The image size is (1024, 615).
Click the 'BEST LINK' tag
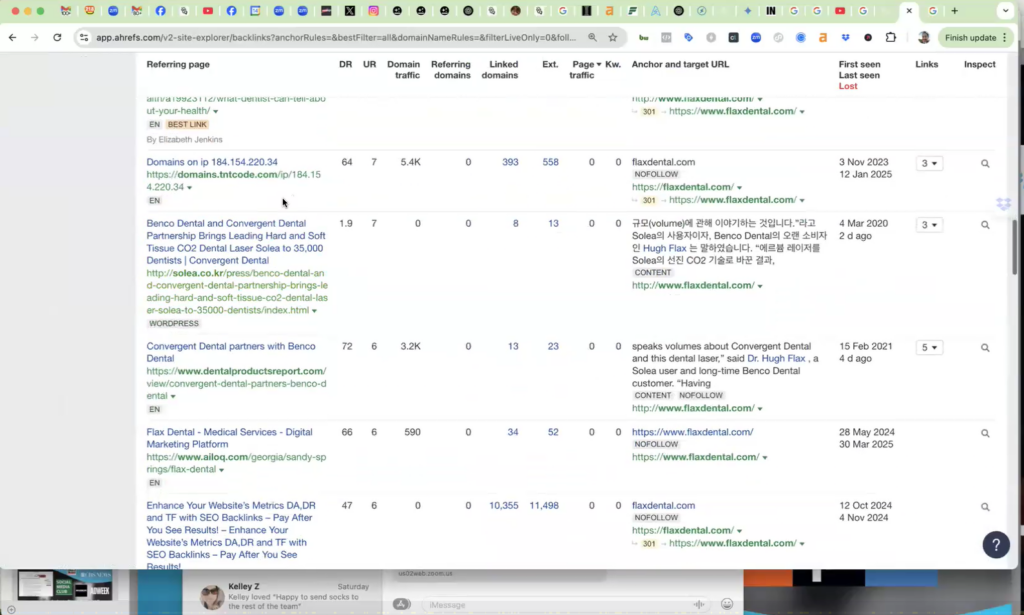(187, 124)
